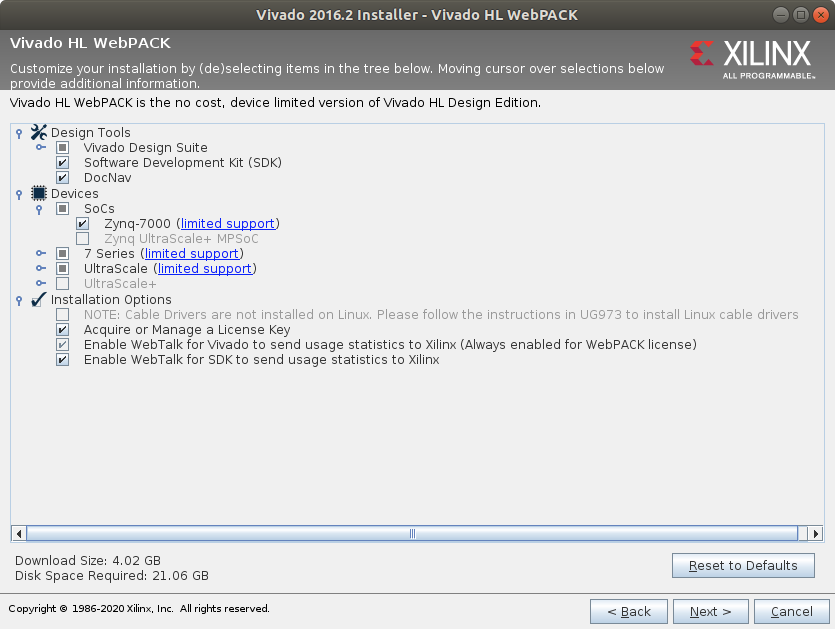Click the Xilinx copyright notice text

click(139, 609)
